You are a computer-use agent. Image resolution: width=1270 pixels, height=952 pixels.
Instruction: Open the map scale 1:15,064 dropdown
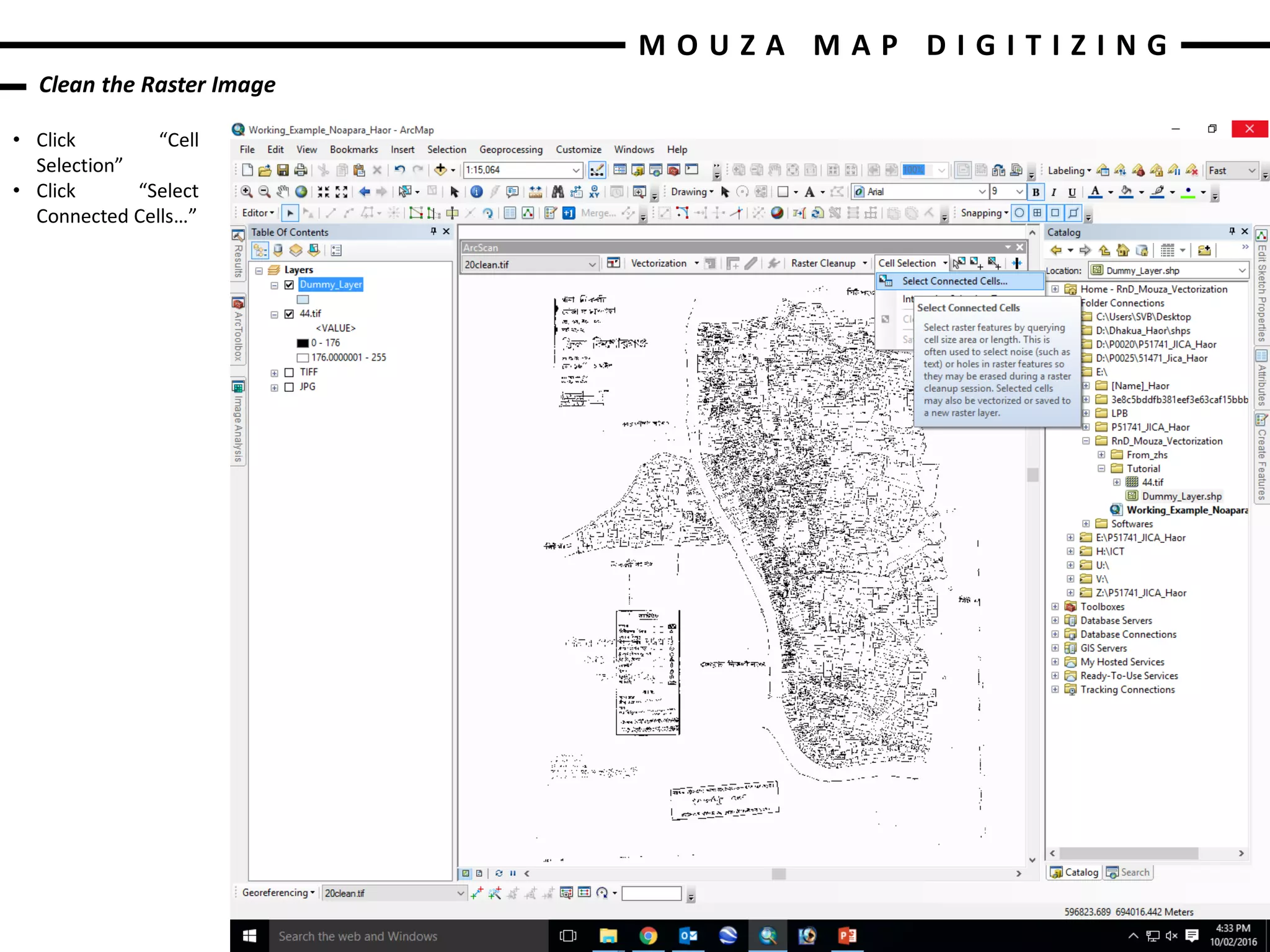(575, 170)
